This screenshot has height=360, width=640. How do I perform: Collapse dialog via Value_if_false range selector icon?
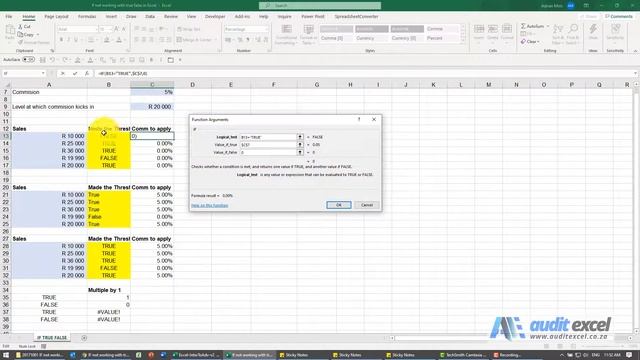tap(300, 152)
